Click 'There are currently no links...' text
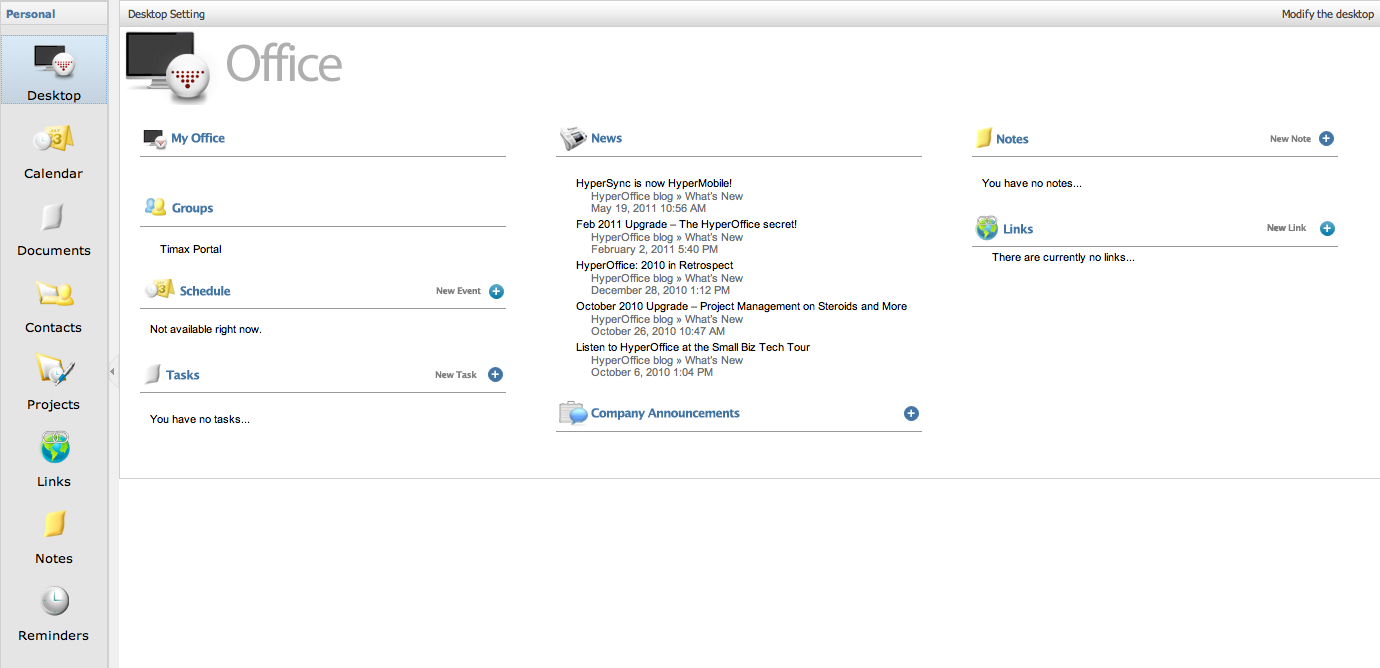The height and width of the screenshot is (668, 1380). [x=1063, y=257]
